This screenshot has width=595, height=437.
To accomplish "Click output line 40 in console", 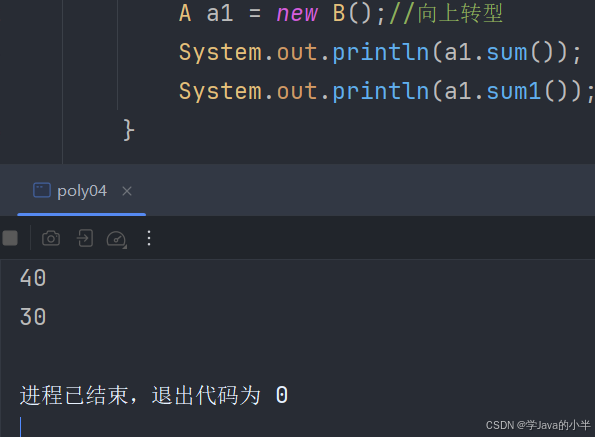I will coord(33,278).
